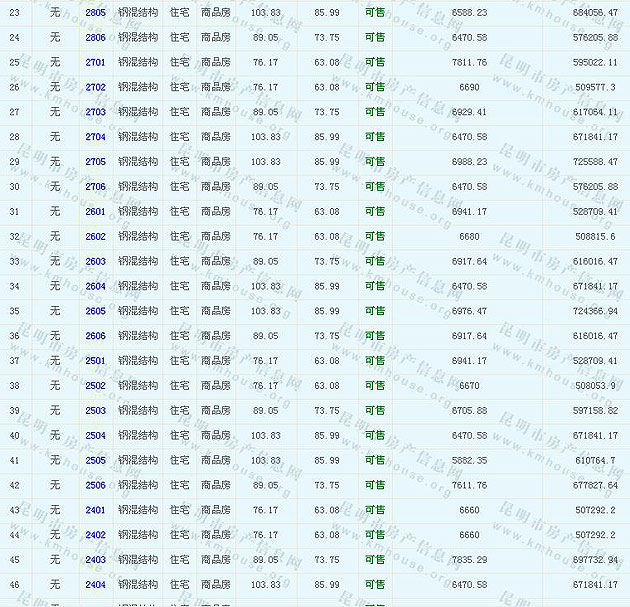The width and height of the screenshot is (630, 607).
Task: Click the 2705 room link
Action: point(95,162)
